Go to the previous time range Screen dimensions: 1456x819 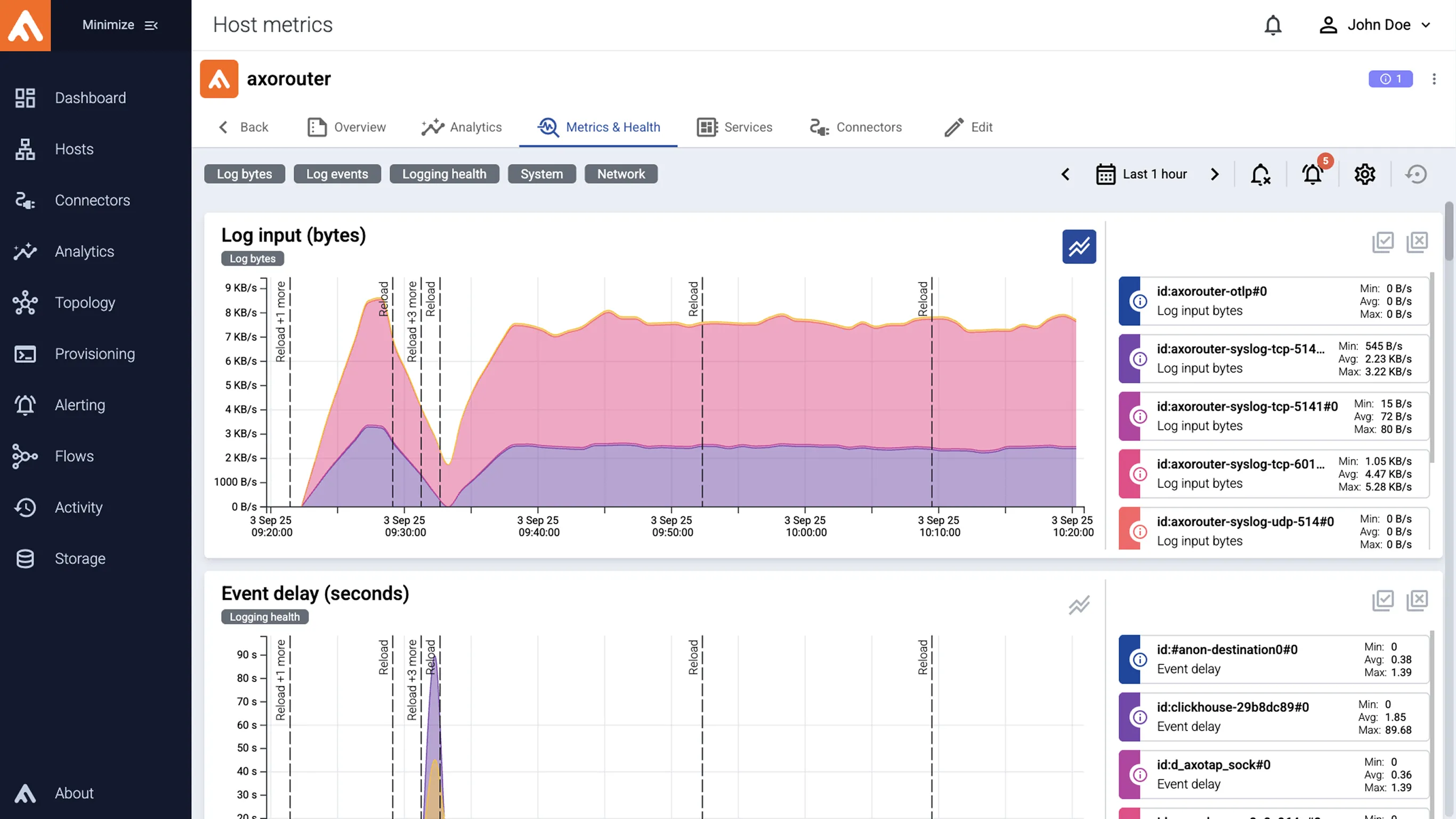1065,174
